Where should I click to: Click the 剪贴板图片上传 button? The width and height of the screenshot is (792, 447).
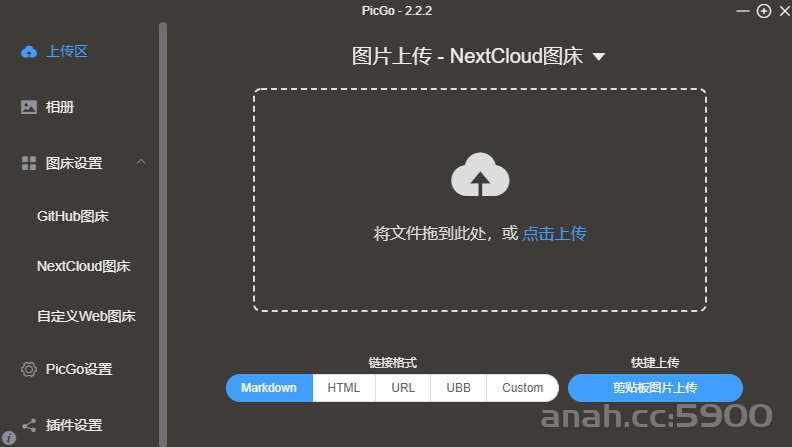click(x=655, y=388)
